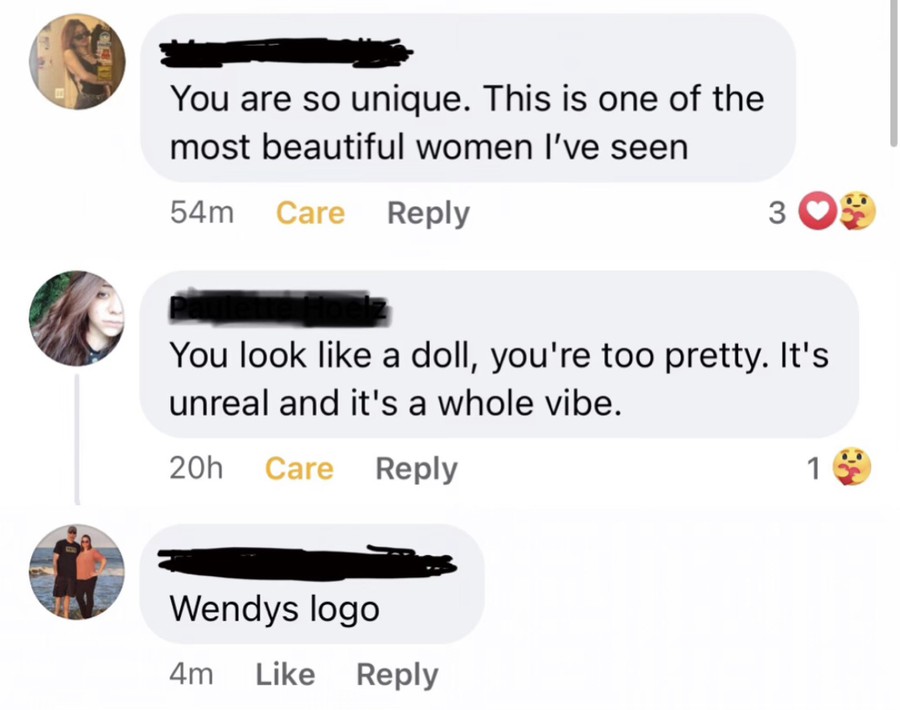
Task: Open the redacted author name above "Wendys logo"
Action: tap(300, 562)
